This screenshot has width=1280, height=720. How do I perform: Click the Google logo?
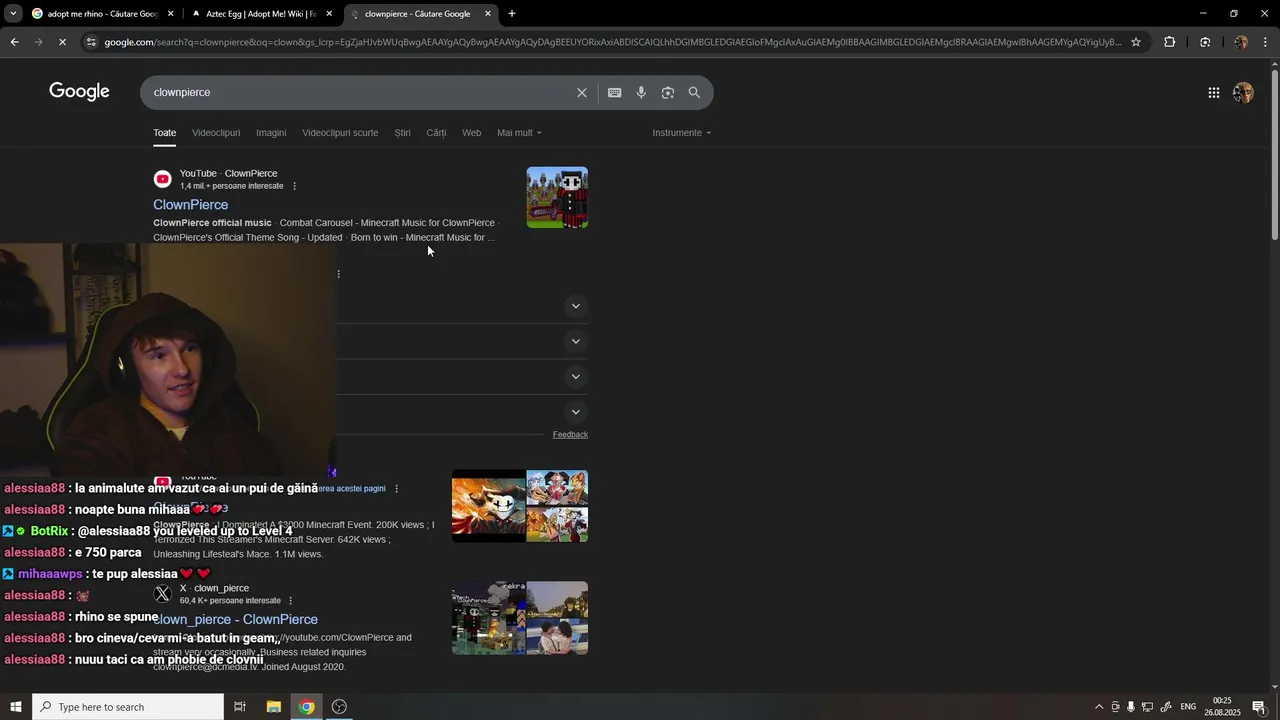[79, 92]
